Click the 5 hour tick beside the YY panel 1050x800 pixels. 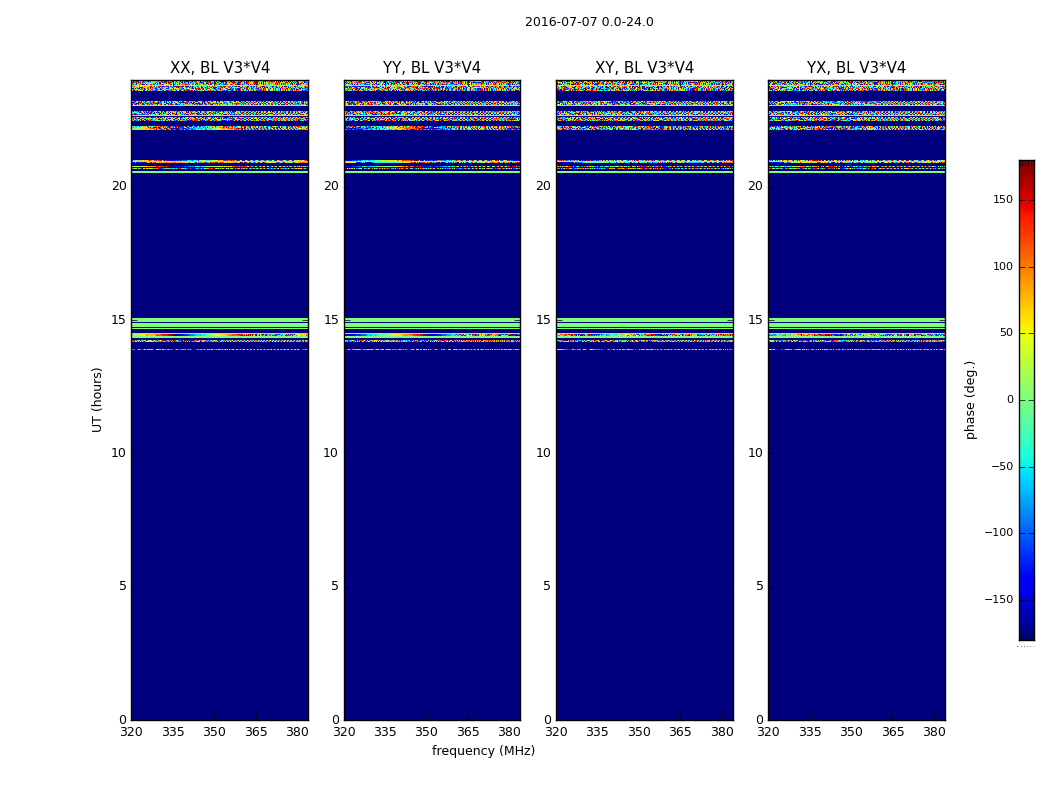pyautogui.click(x=335, y=586)
